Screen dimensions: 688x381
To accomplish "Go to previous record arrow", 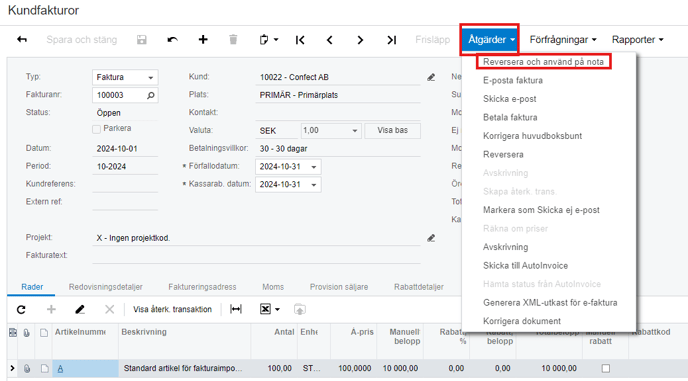I will coord(330,40).
